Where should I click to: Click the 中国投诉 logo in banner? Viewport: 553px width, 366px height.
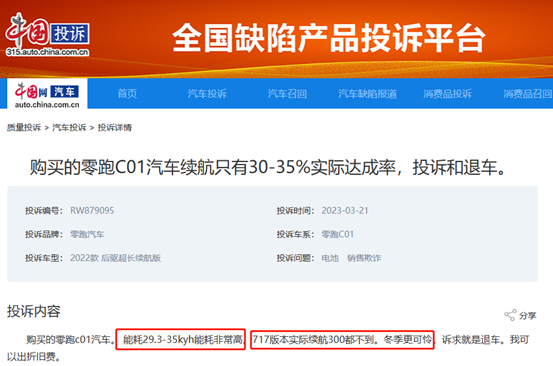[x=47, y=35]
